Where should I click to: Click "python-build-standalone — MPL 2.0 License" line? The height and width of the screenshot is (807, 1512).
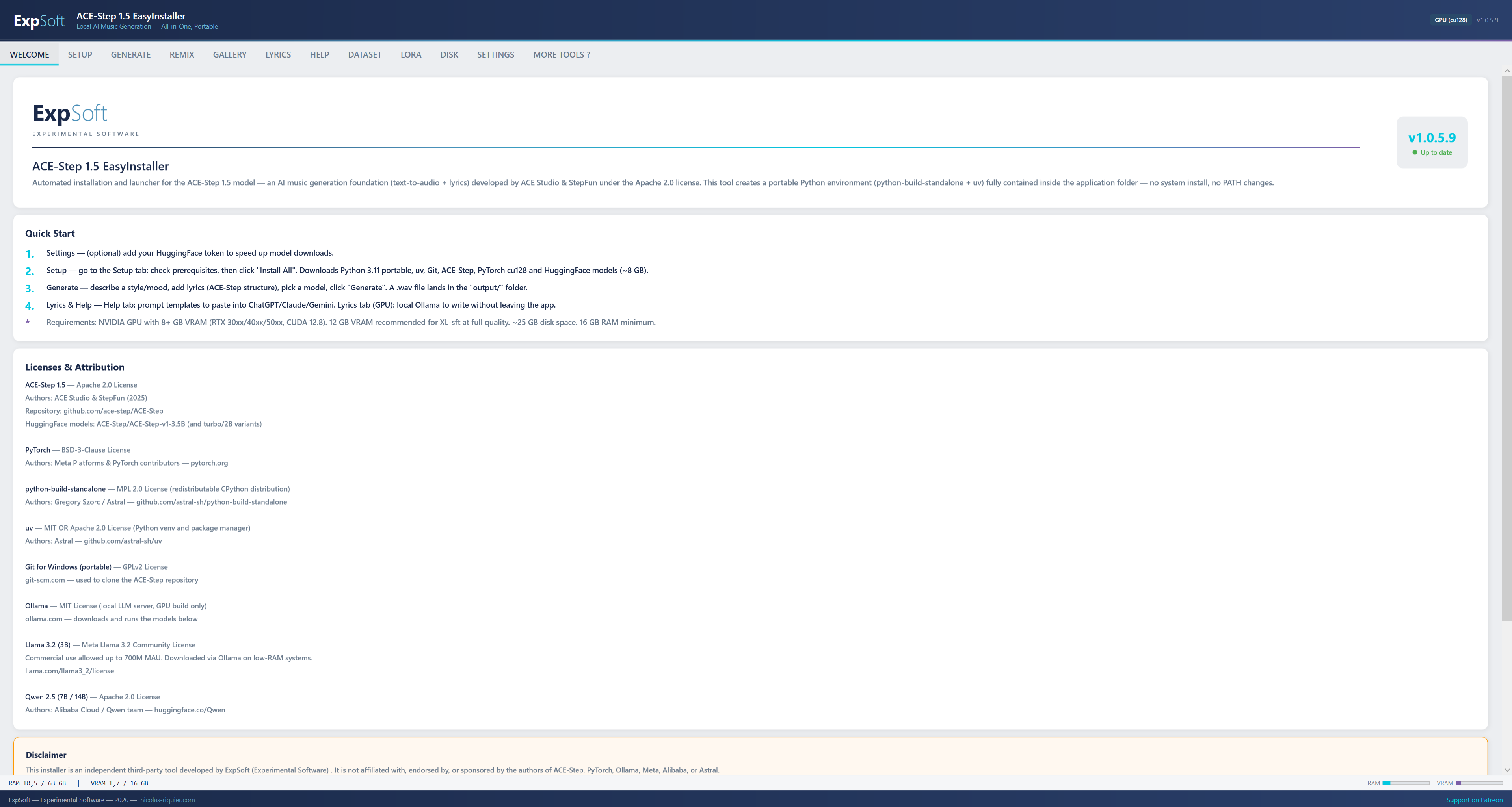158,488
